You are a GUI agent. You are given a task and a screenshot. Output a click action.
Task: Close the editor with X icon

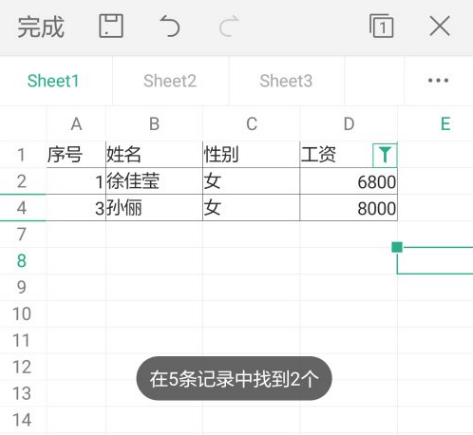(440, 26)
